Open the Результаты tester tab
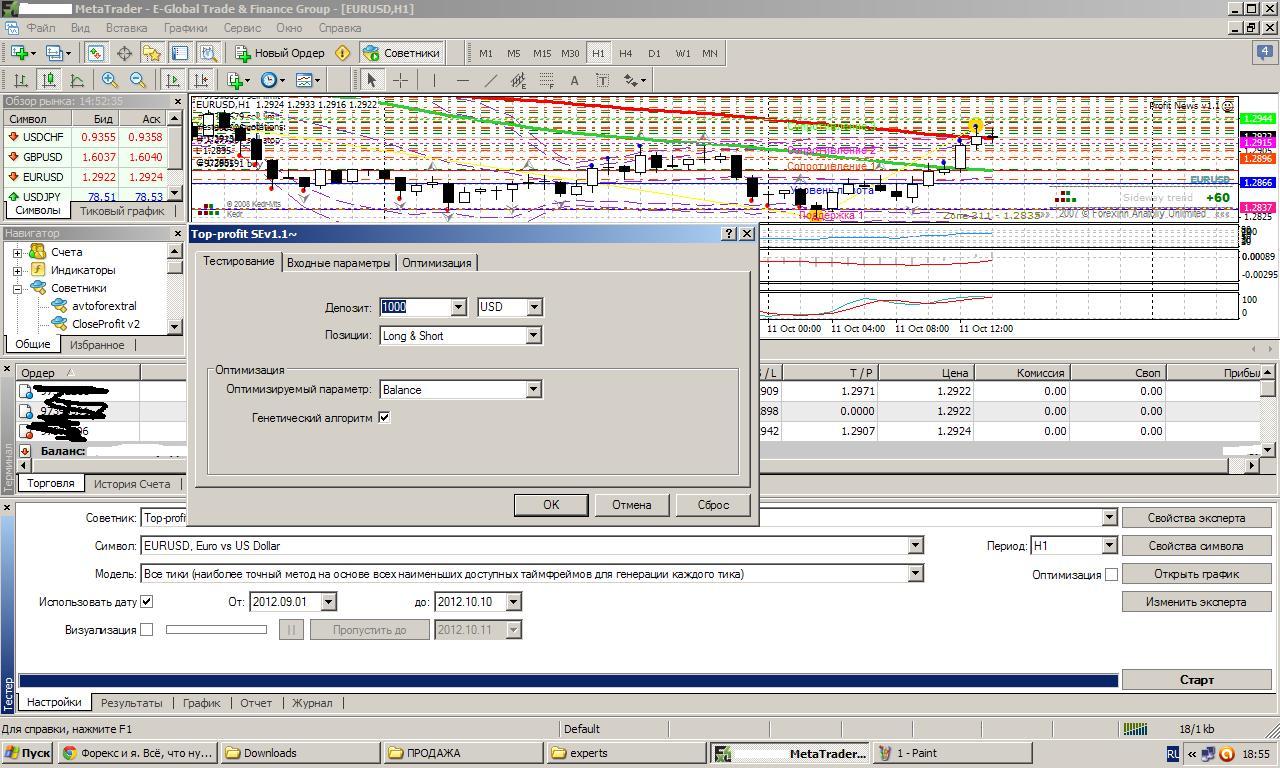The image size is (1280, 768). click(x=132, y=703)
